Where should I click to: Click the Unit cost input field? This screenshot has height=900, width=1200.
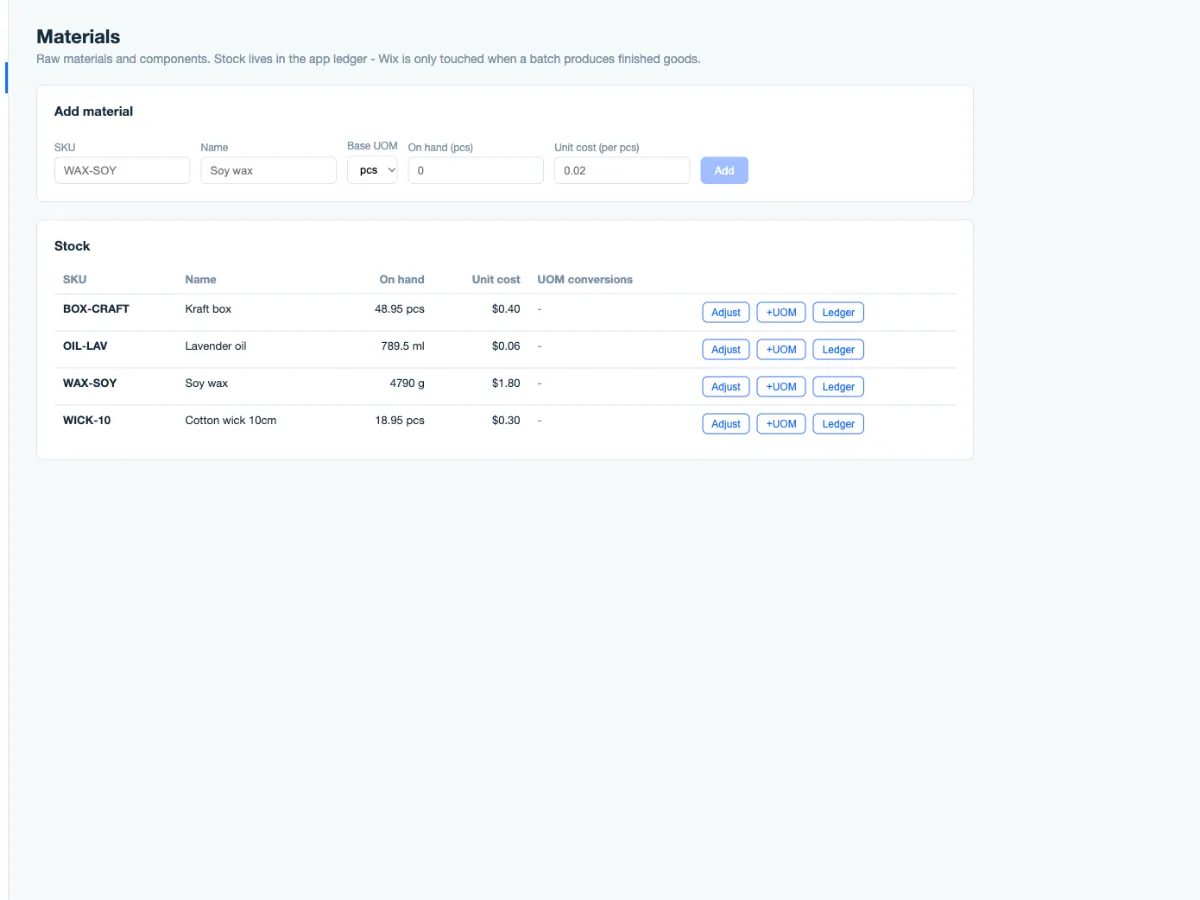pos(622,170)
